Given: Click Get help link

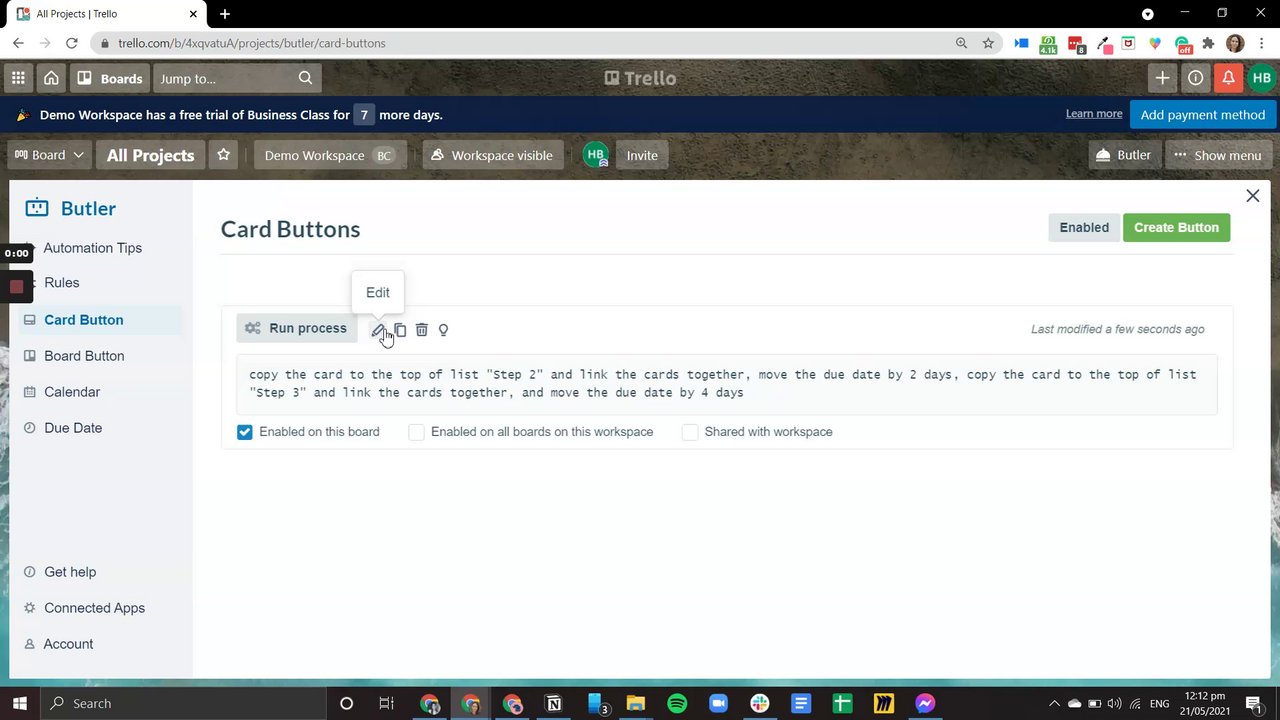Looking at the screenshot, I should (70, 572).
